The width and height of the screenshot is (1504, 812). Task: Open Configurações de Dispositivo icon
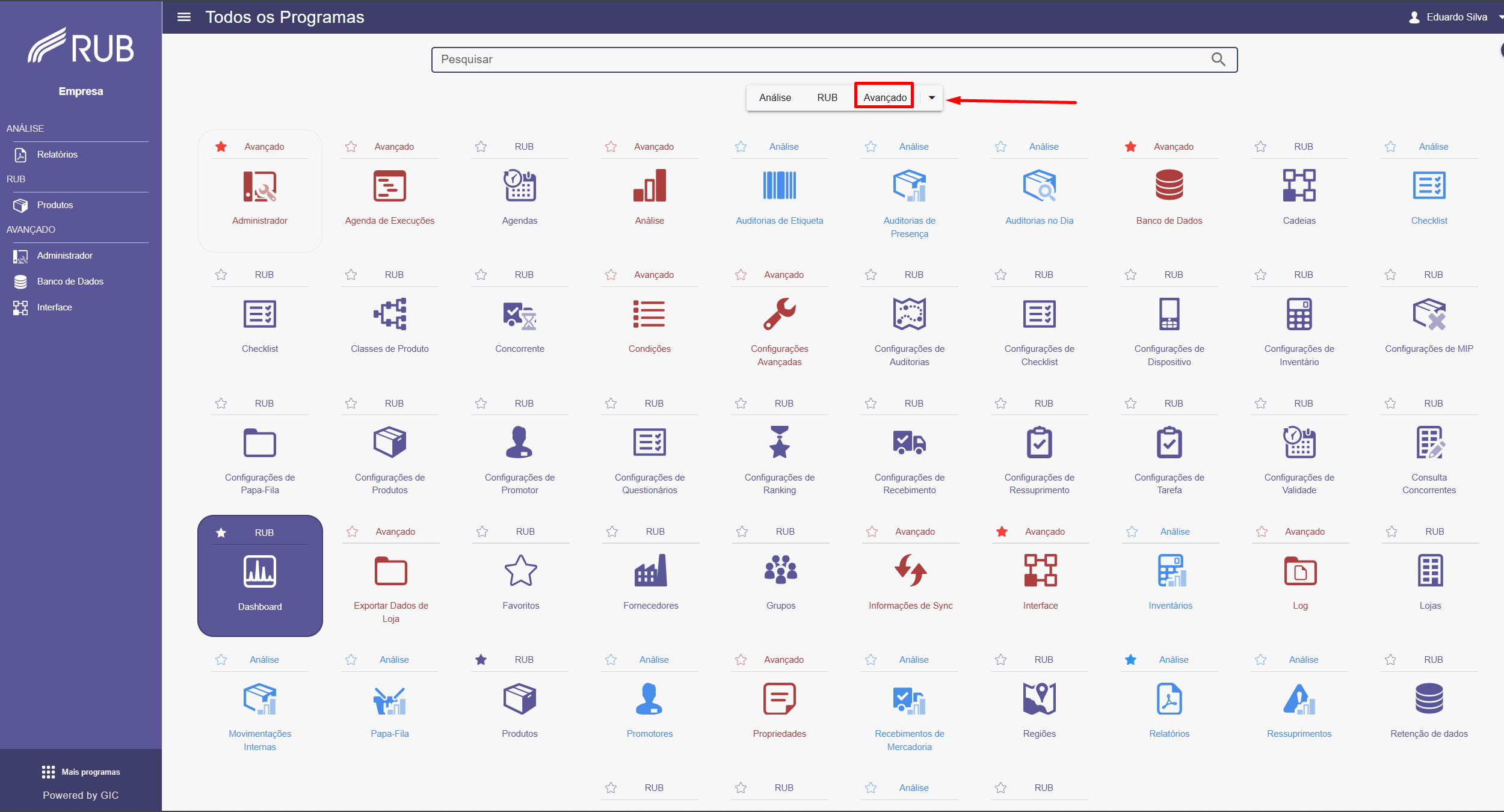(x=1170, y=314)
